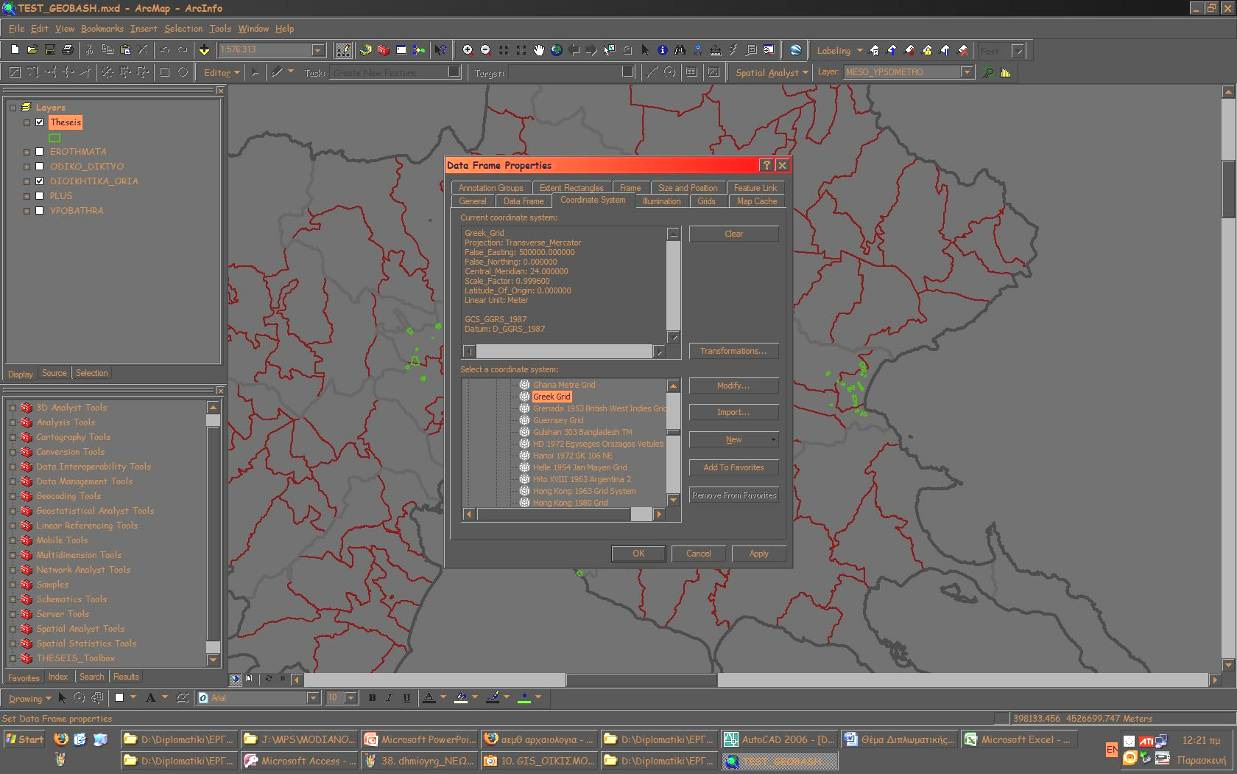The height and width of the screenshot is (774, 1237).
Task: Click the Open map document folder icon
Action: [x=32, y=49]
